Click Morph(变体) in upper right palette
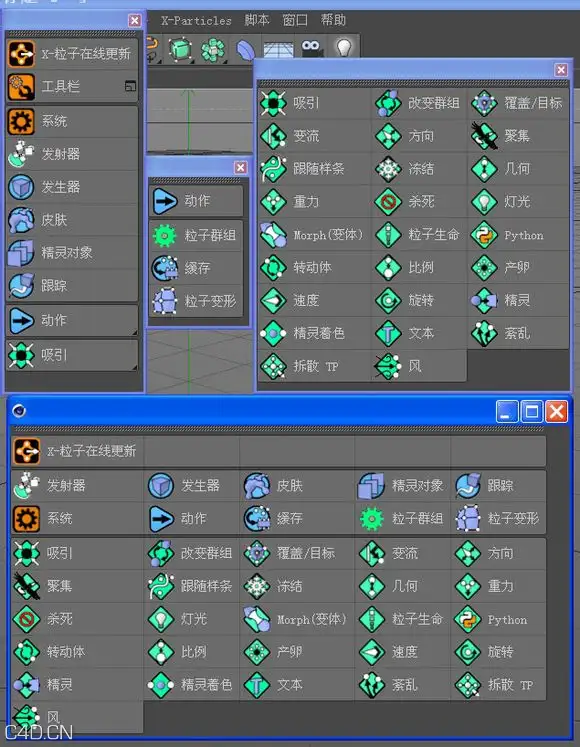 (x=315, y=235)
